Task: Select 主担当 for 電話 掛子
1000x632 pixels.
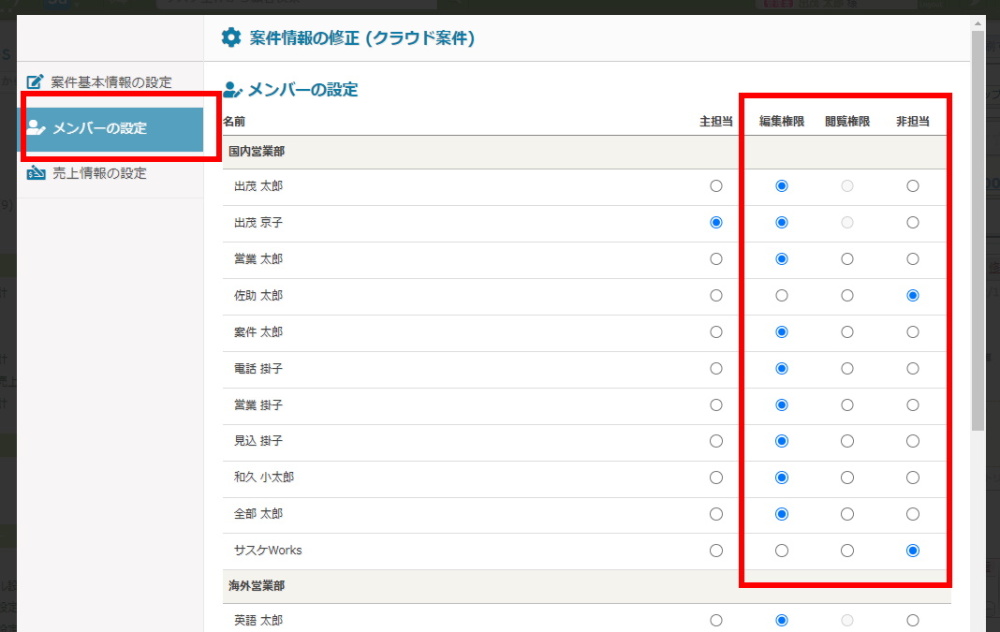Action: point(716,368)
